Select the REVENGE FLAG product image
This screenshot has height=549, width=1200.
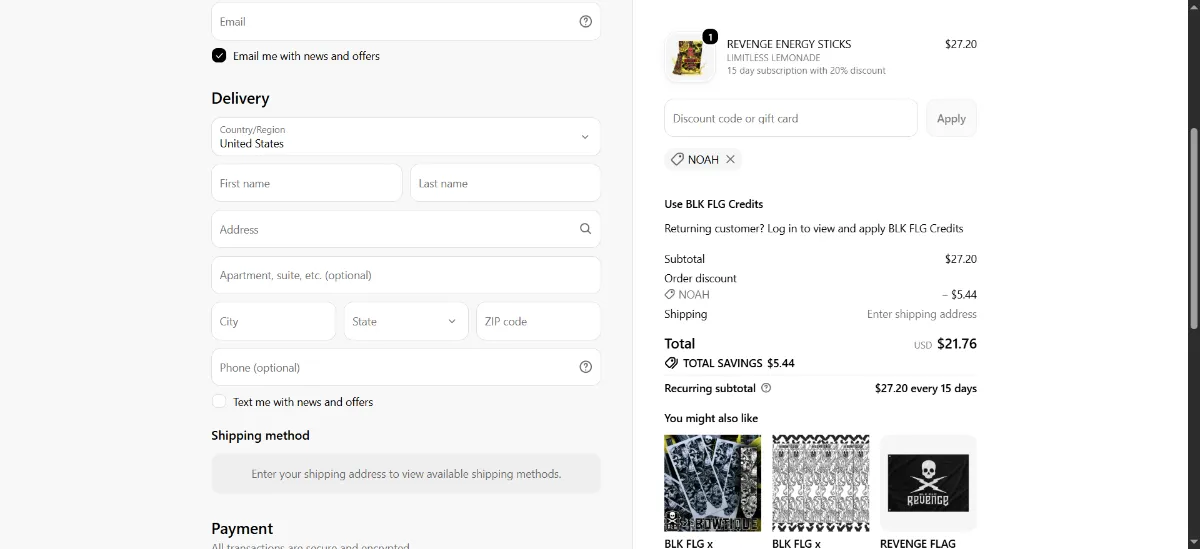[928, 483]
